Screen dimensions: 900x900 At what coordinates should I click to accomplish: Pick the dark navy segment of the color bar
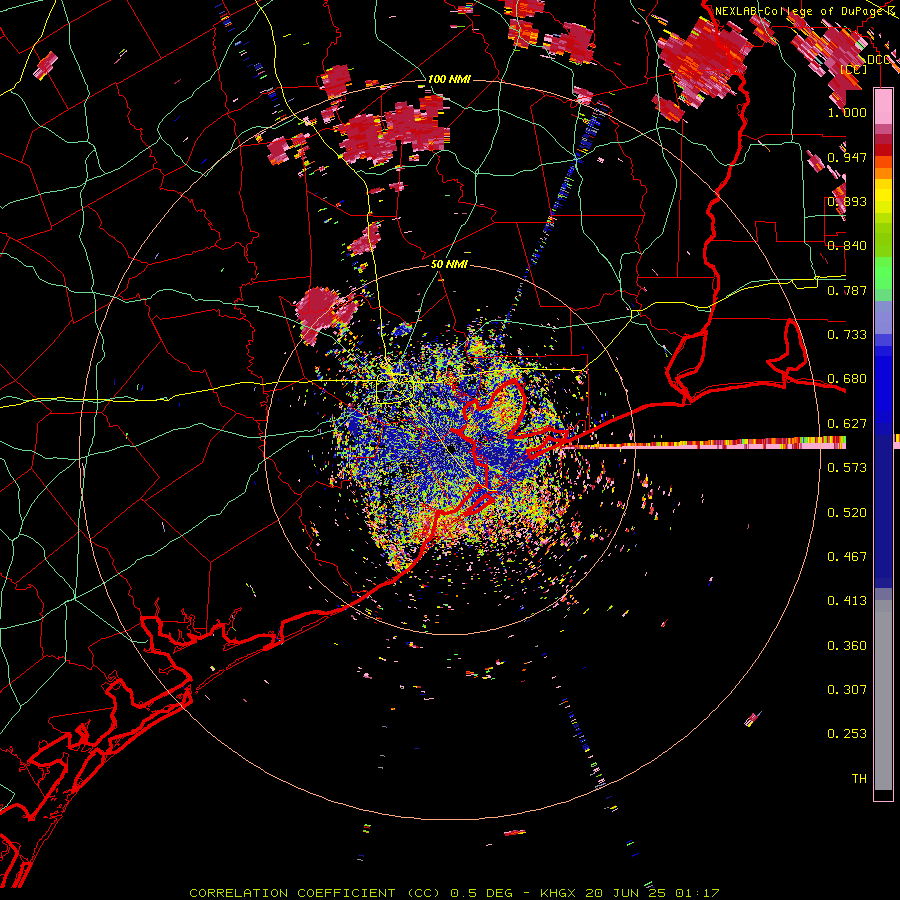(883, 511)
